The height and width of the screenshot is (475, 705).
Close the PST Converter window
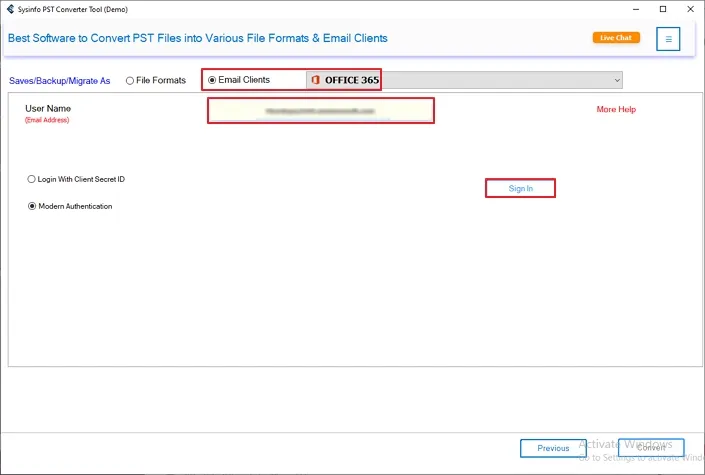[691, 9]
